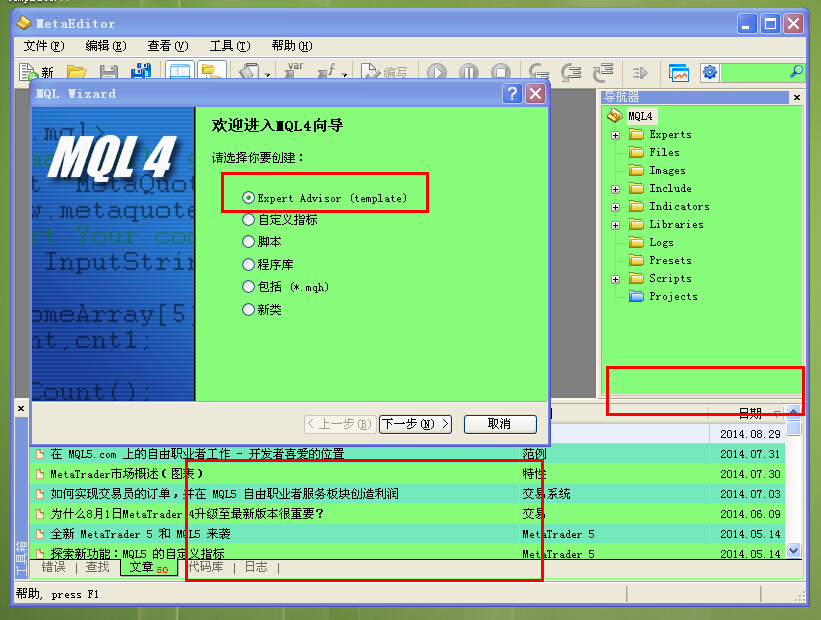Click the 取消 button in the wizard
The image size is (821, 620).
coord(500,424)
